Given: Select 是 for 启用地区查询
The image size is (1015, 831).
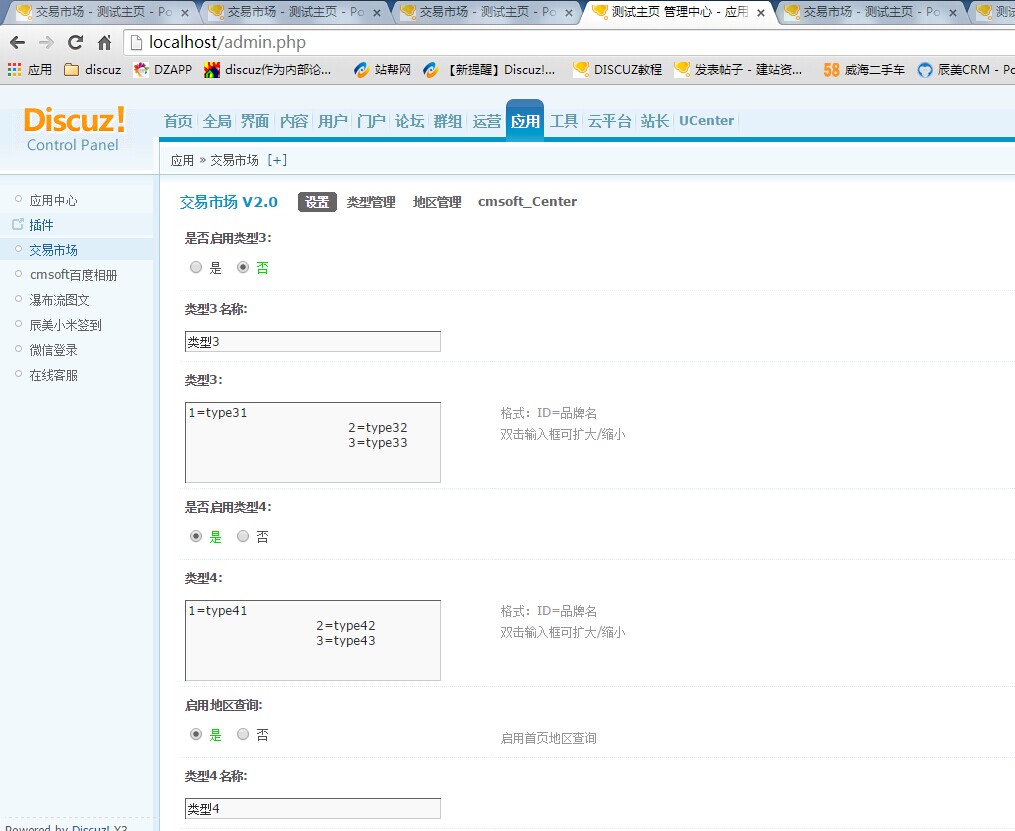Looking at the screenshot, I should tap(195, 734).
